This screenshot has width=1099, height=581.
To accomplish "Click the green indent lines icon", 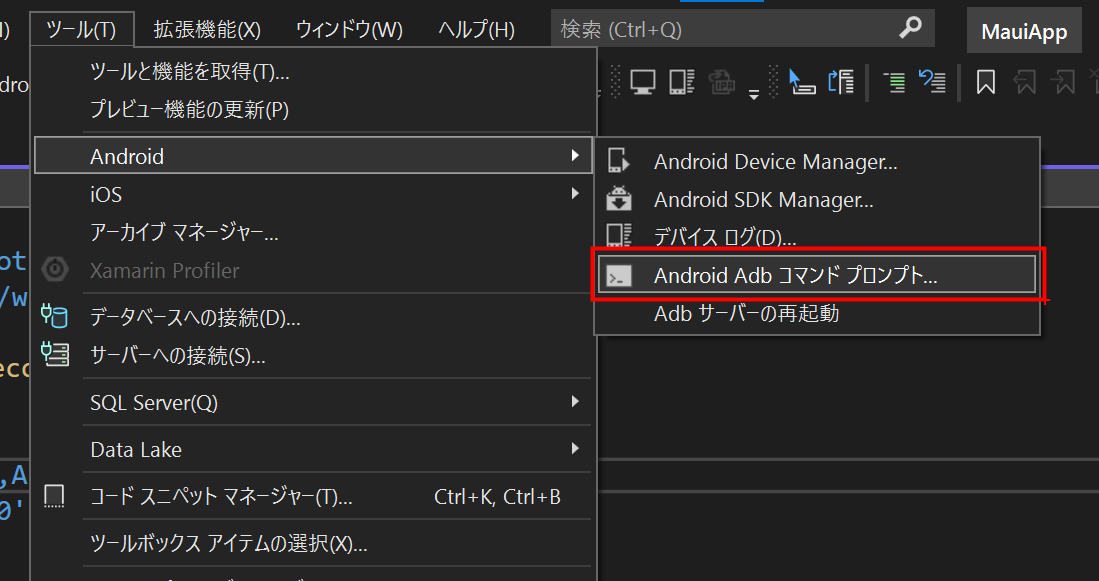I will pyautogui.click(x=894, y=82).
